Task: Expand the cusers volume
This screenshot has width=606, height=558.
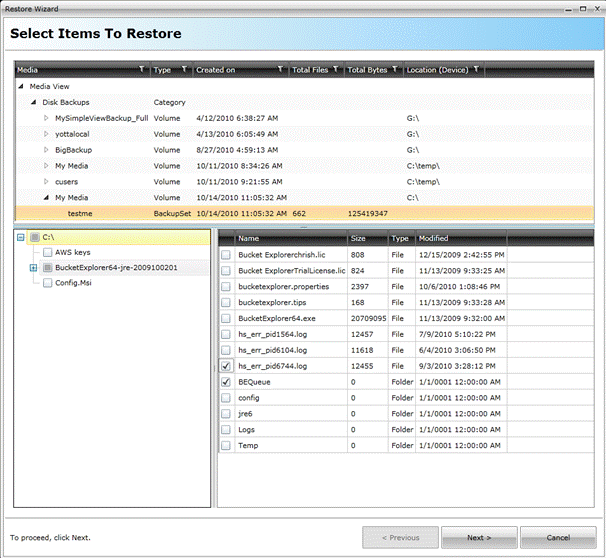Action: pyautogui.click(x=46, y=181)
